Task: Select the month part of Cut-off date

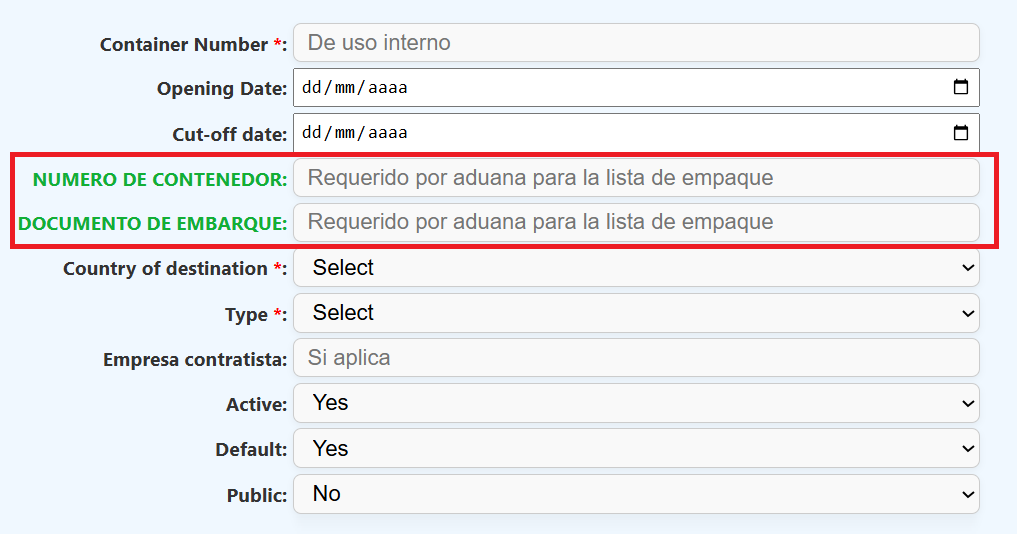Action: tap(344, 133)
